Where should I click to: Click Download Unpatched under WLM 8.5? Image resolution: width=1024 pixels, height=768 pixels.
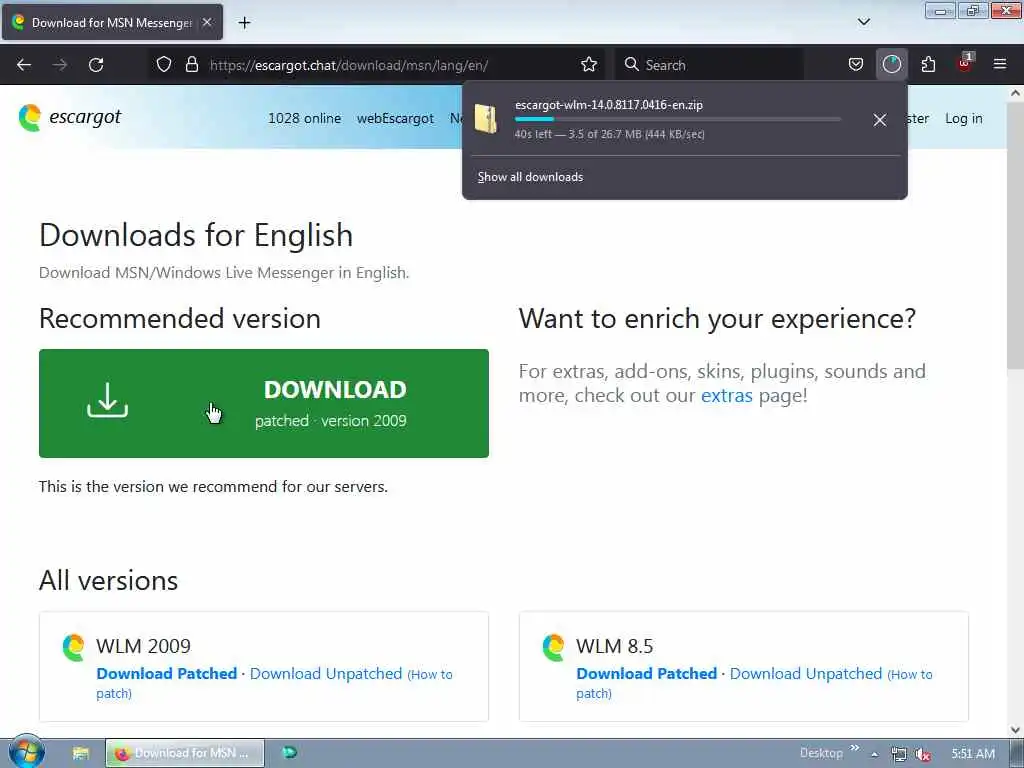pyautogui.click(x=806, y=673)
